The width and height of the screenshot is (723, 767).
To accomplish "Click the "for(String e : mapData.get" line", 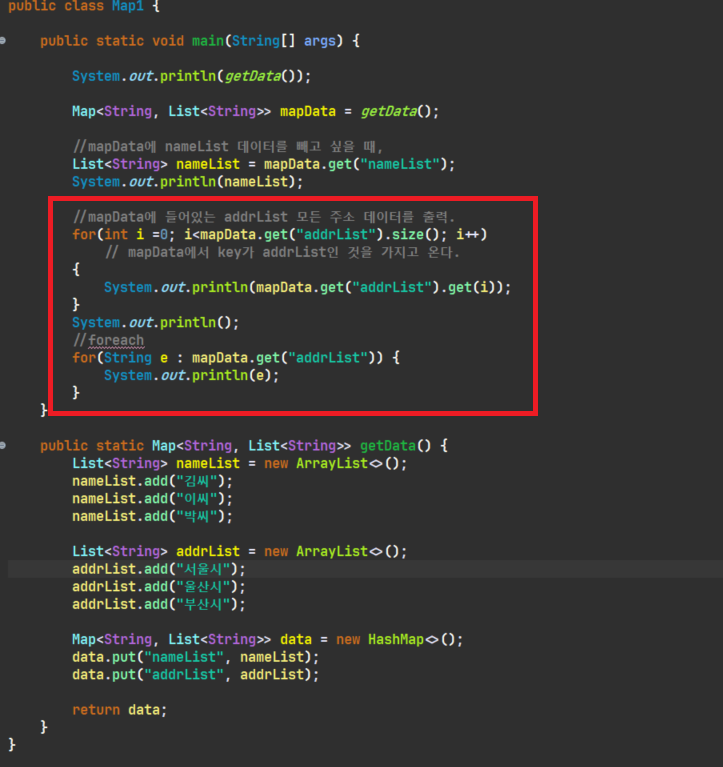I will 236,358.
